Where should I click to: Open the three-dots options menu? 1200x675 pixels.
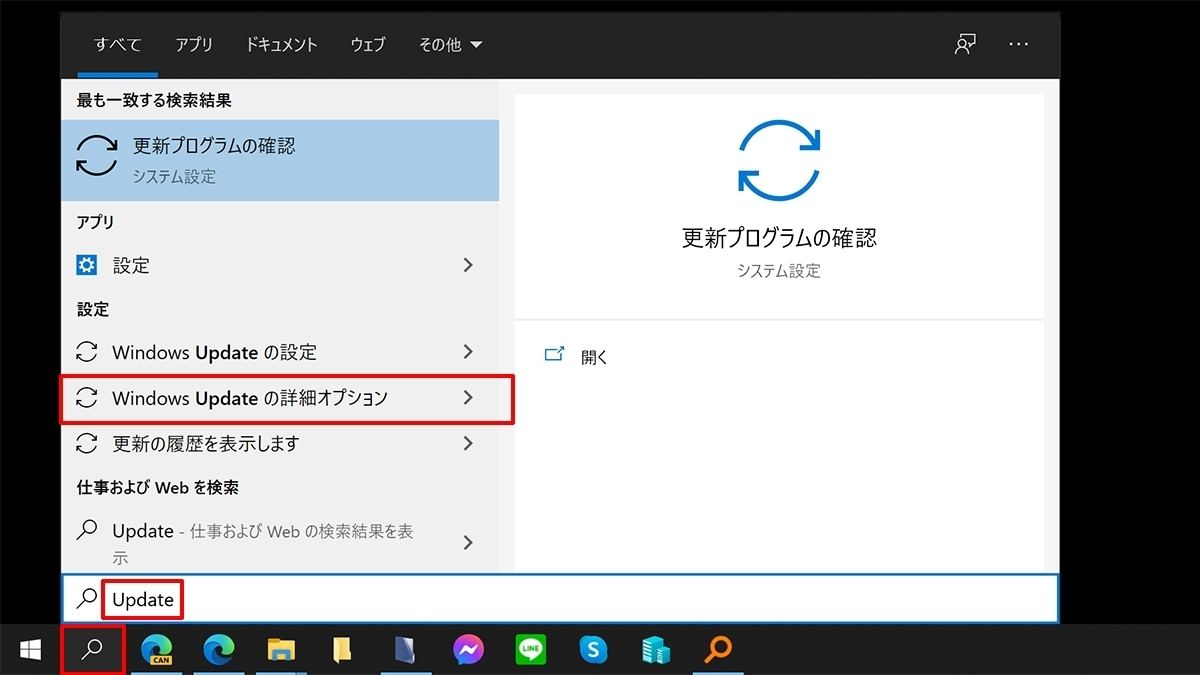(1019, 45)
